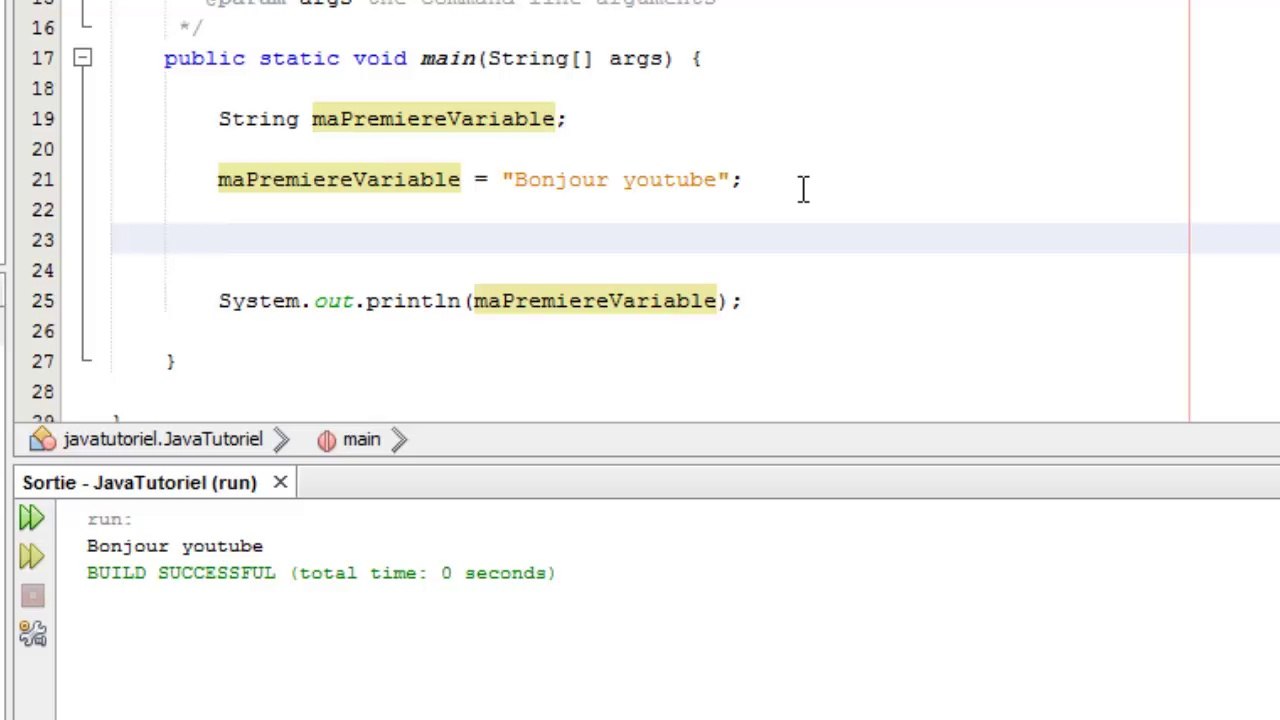Screen dimensions: 1280x720
Task: Collapse the main method code fold
Action: pos(83,59)
